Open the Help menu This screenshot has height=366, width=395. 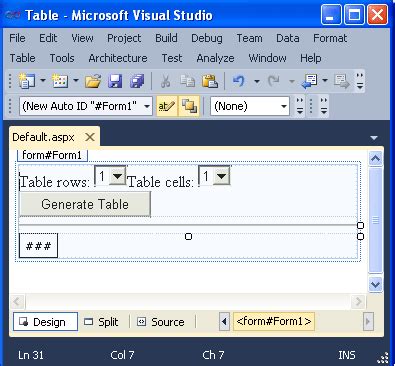(311, 58)
